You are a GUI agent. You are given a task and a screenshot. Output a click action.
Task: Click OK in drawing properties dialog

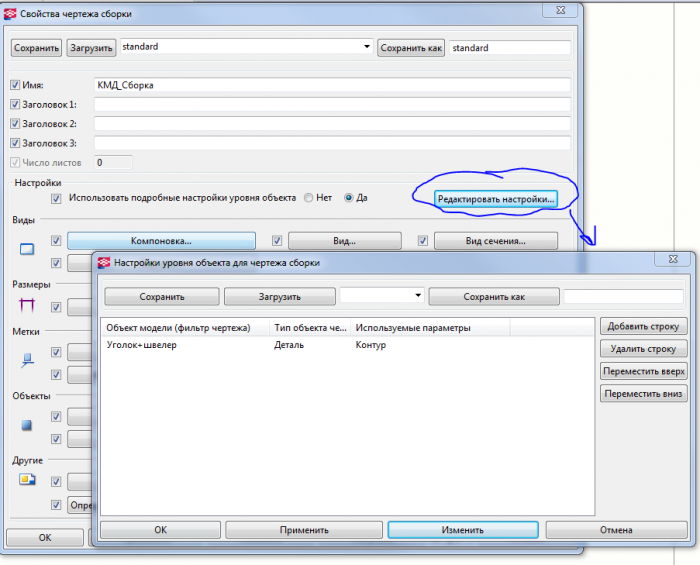(x=45, y=537)
